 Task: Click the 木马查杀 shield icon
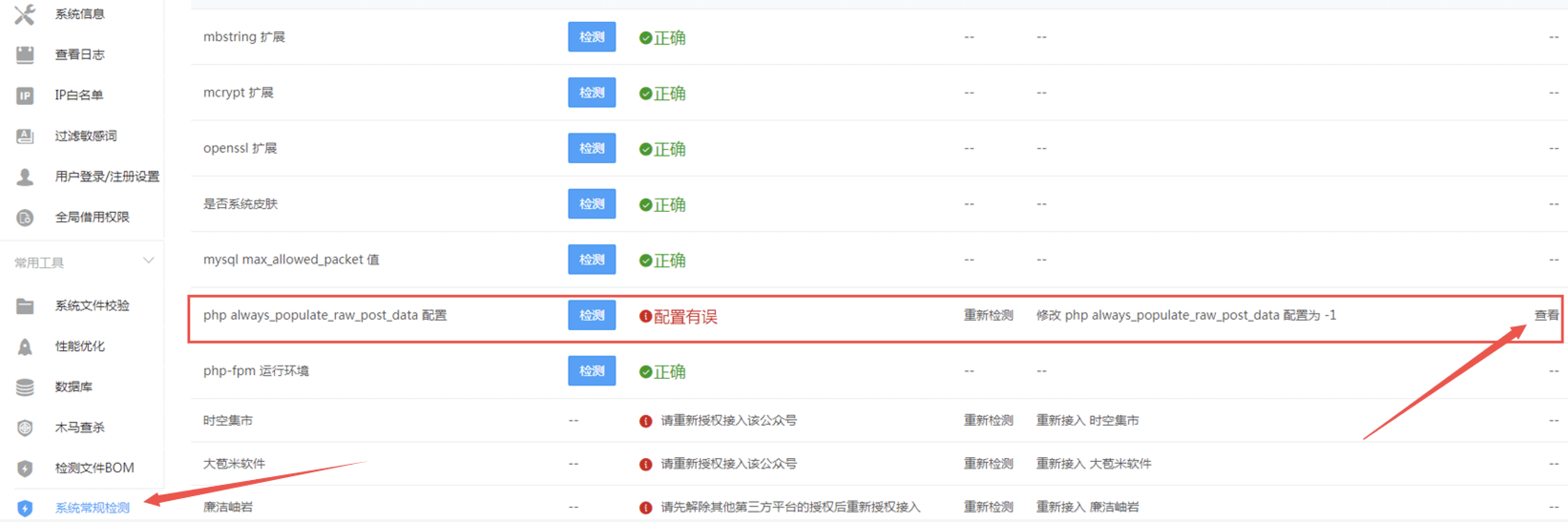[x=24, y=428]
